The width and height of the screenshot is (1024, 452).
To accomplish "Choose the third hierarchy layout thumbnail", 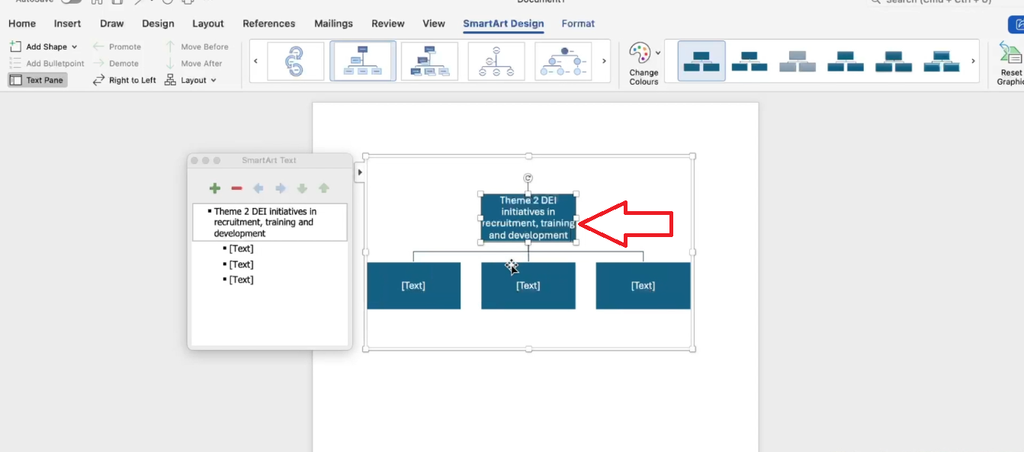I will point(430,61).
